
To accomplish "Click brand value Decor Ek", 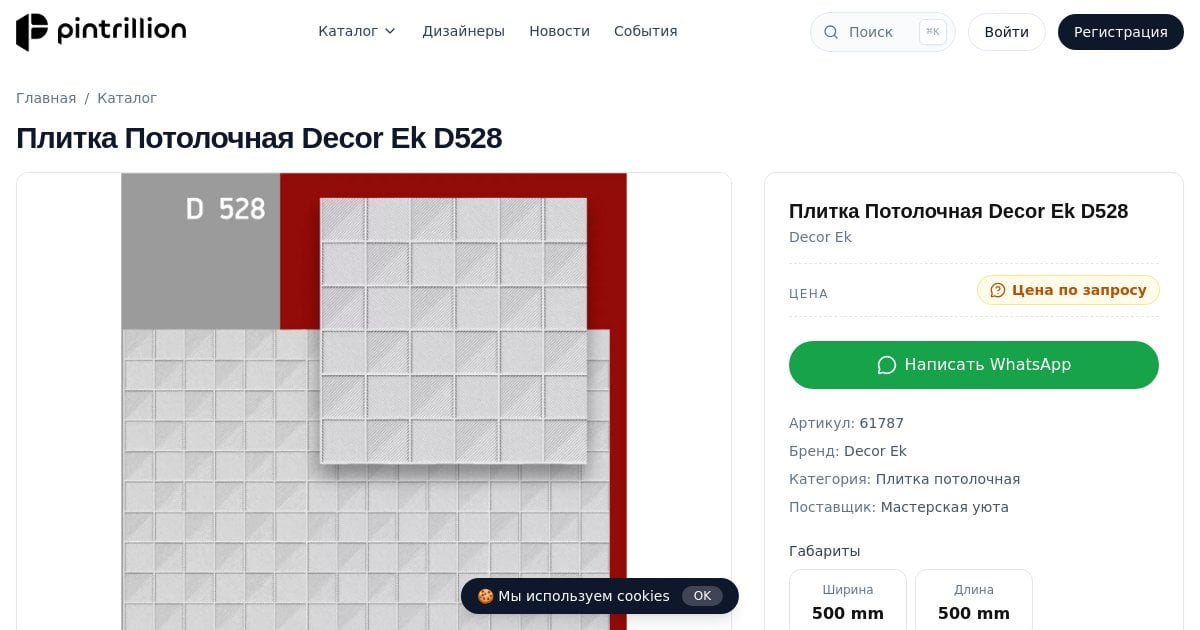I will [875, 451].
